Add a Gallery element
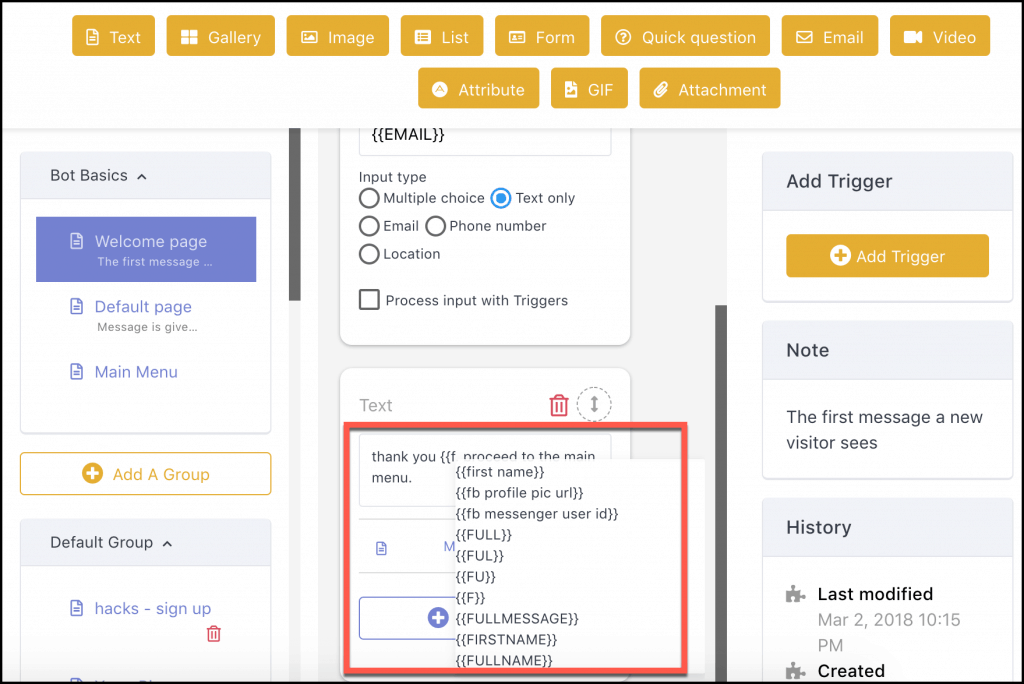The width and height of the screenshot is (1024, 684). (x=220, y=36)
